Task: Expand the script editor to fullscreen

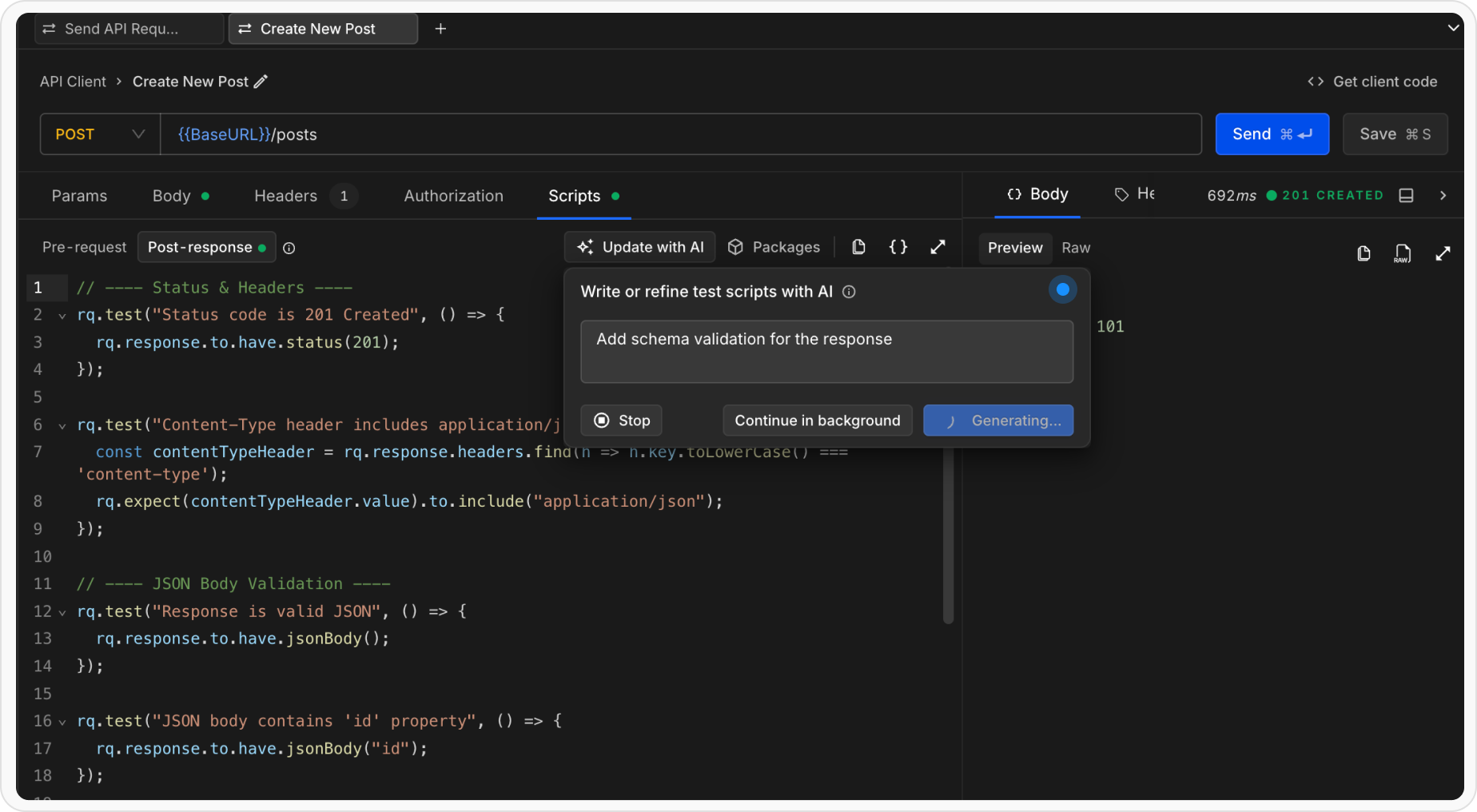Action: coord(938,247)
